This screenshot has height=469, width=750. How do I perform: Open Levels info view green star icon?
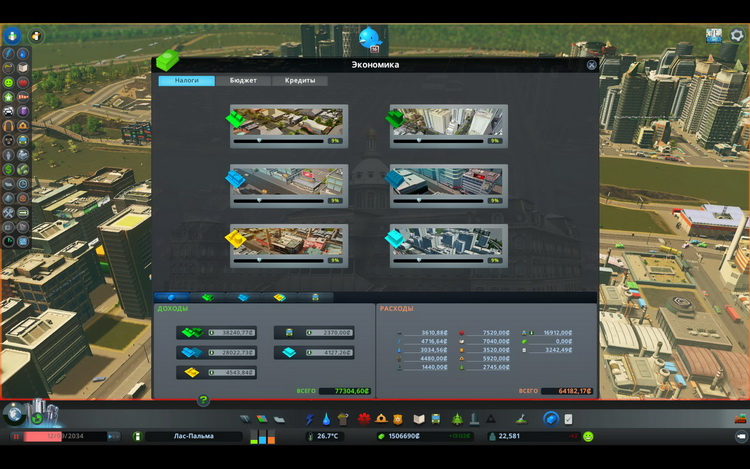(9, 97)
